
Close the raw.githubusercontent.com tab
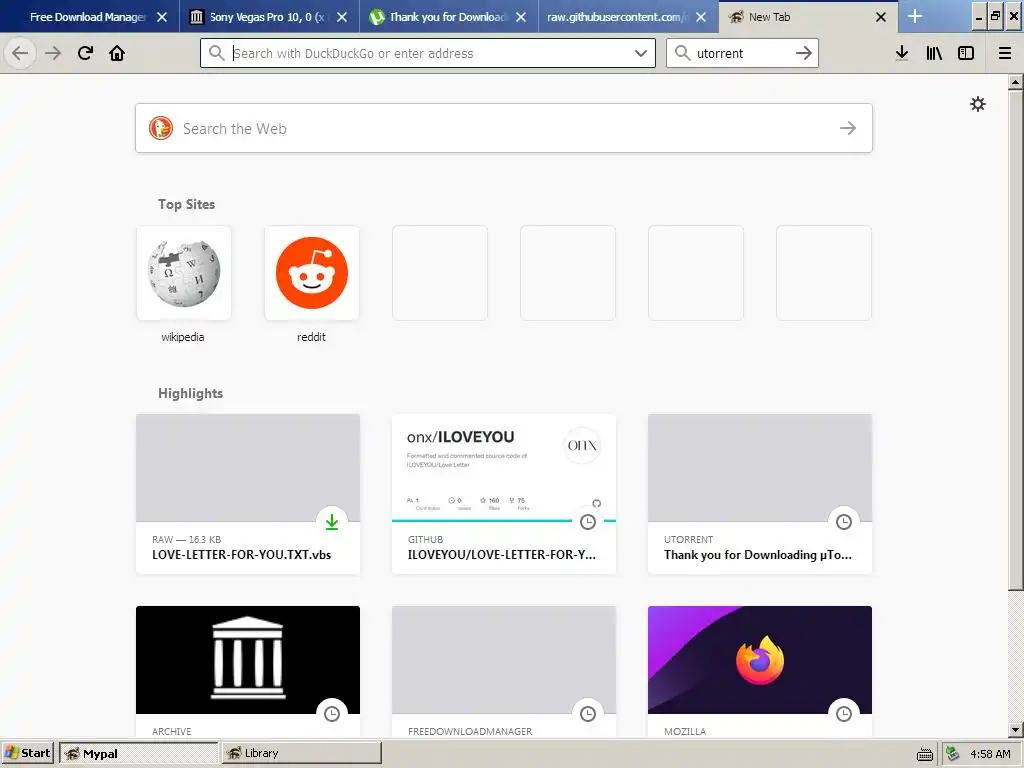pyautogui.click(x=701, y=17)
